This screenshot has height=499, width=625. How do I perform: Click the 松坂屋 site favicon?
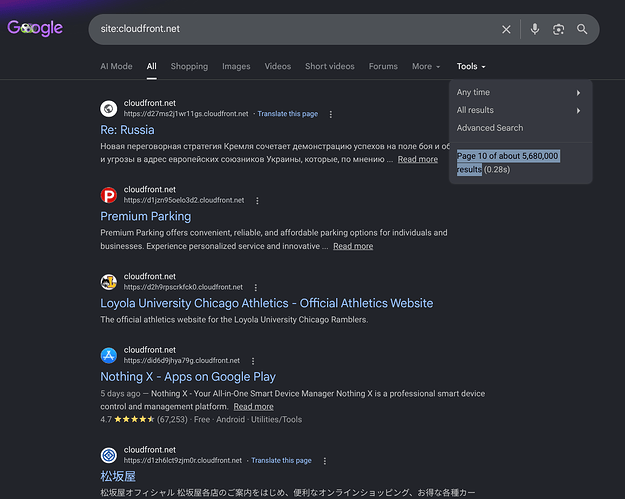[x=108, y=455]
